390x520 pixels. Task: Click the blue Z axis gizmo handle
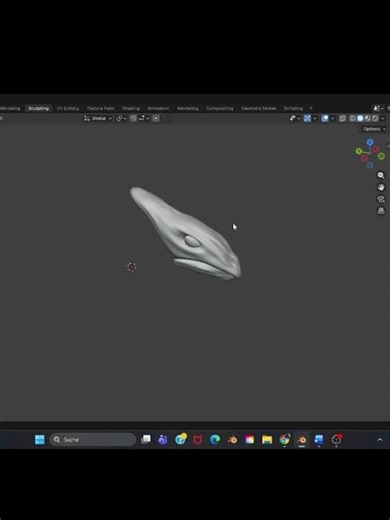point(370,143)
